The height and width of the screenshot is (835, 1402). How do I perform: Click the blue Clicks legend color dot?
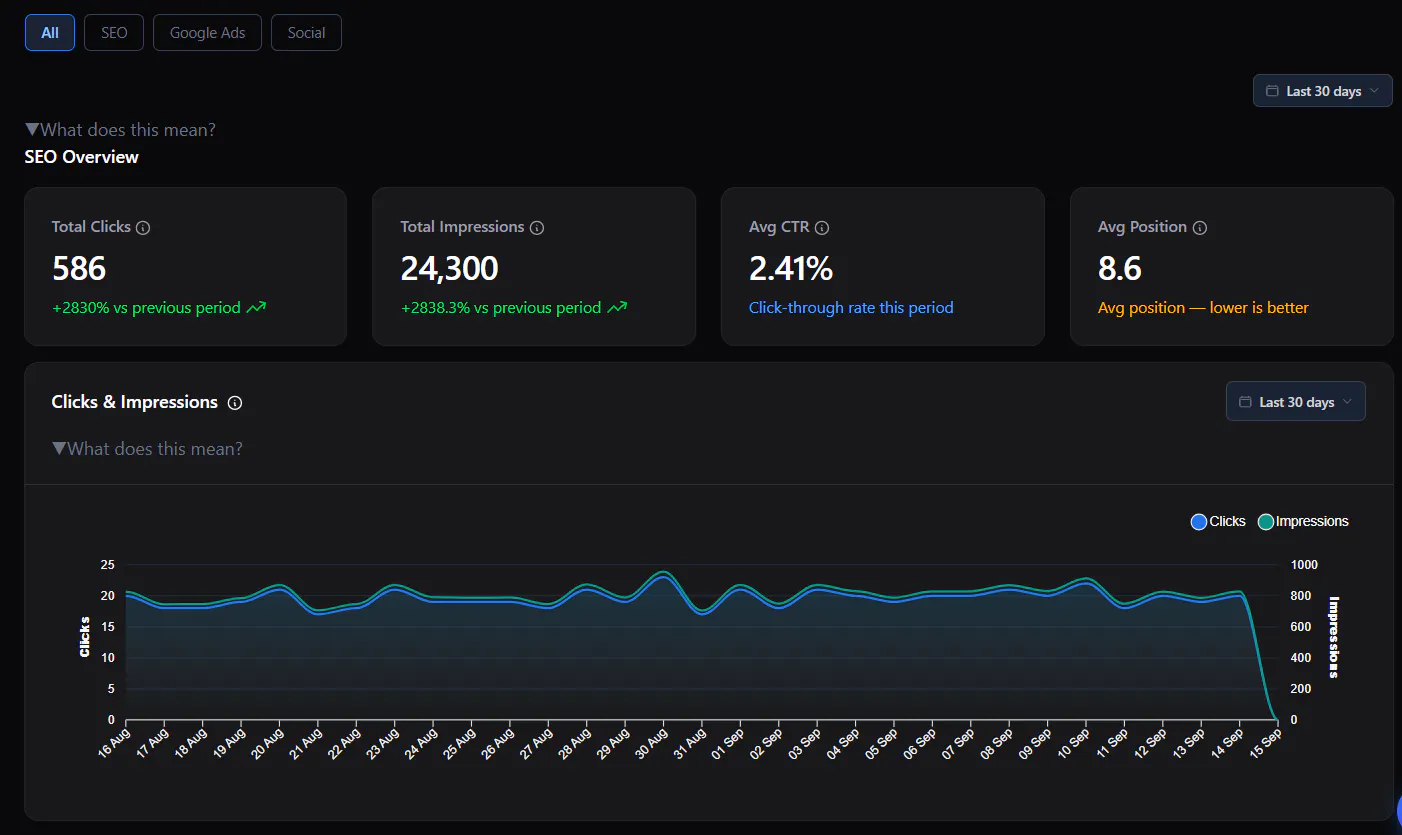(1199, 522)
